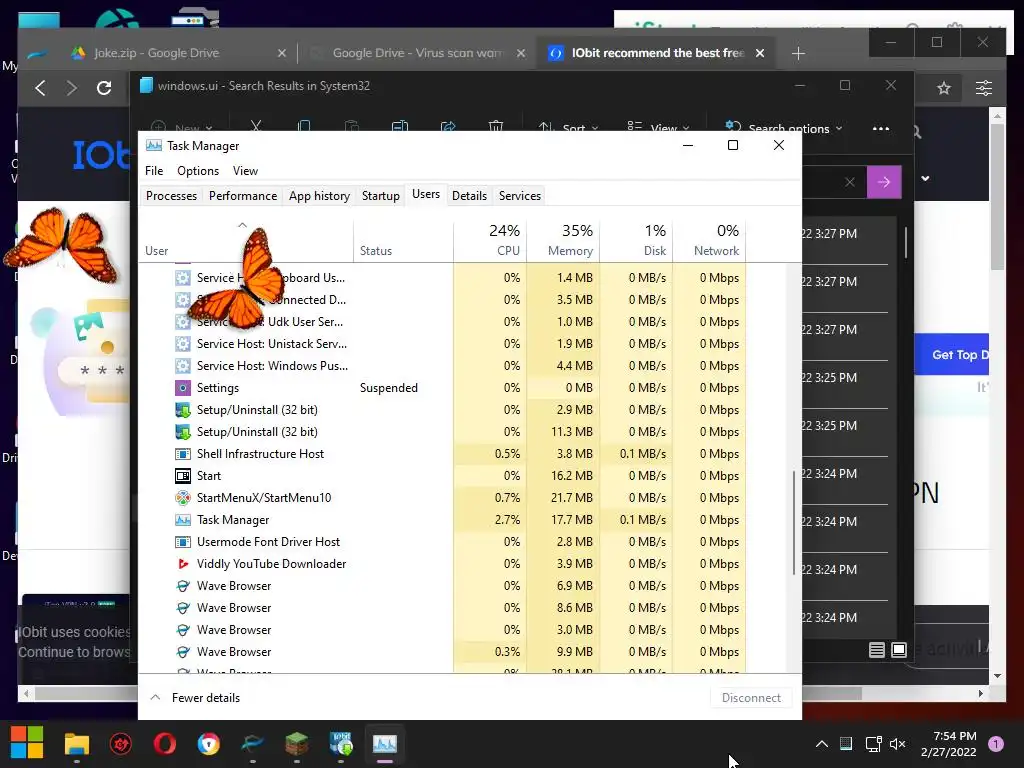Select Wave Browser row using 3.0 MB
This screenshot has width=1024, height=768.
pyautogui.click(x=442, y=630)
